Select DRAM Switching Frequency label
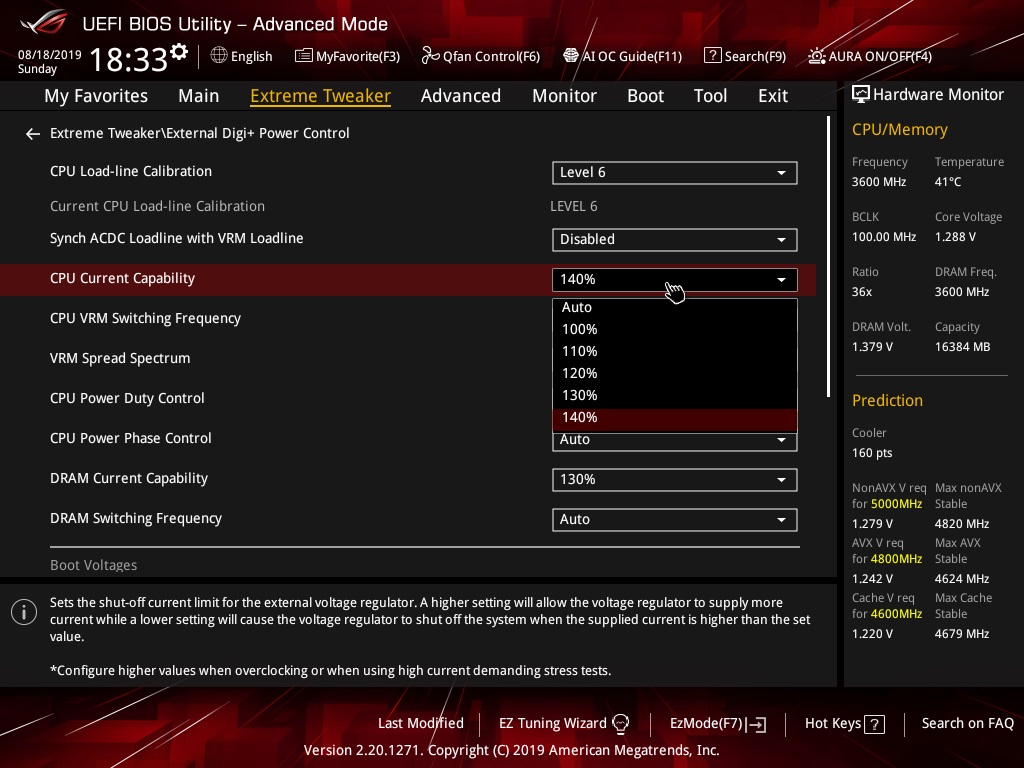Screen dimensions: 1024x768 (x=136, y=519)
